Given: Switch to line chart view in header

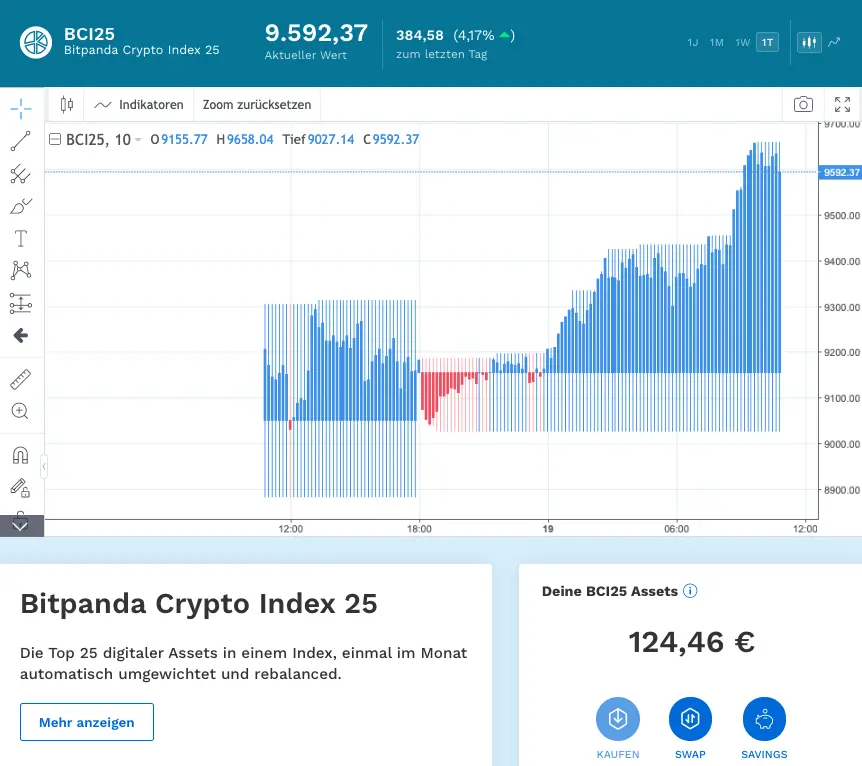Looking at the screenshot, I should pos(835,42).
